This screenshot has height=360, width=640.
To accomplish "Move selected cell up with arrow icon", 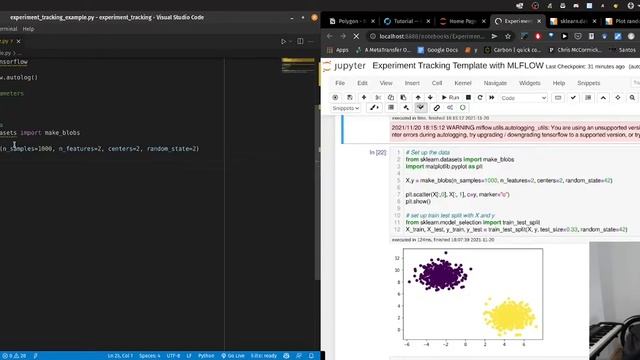I will (x=418, y=98).
